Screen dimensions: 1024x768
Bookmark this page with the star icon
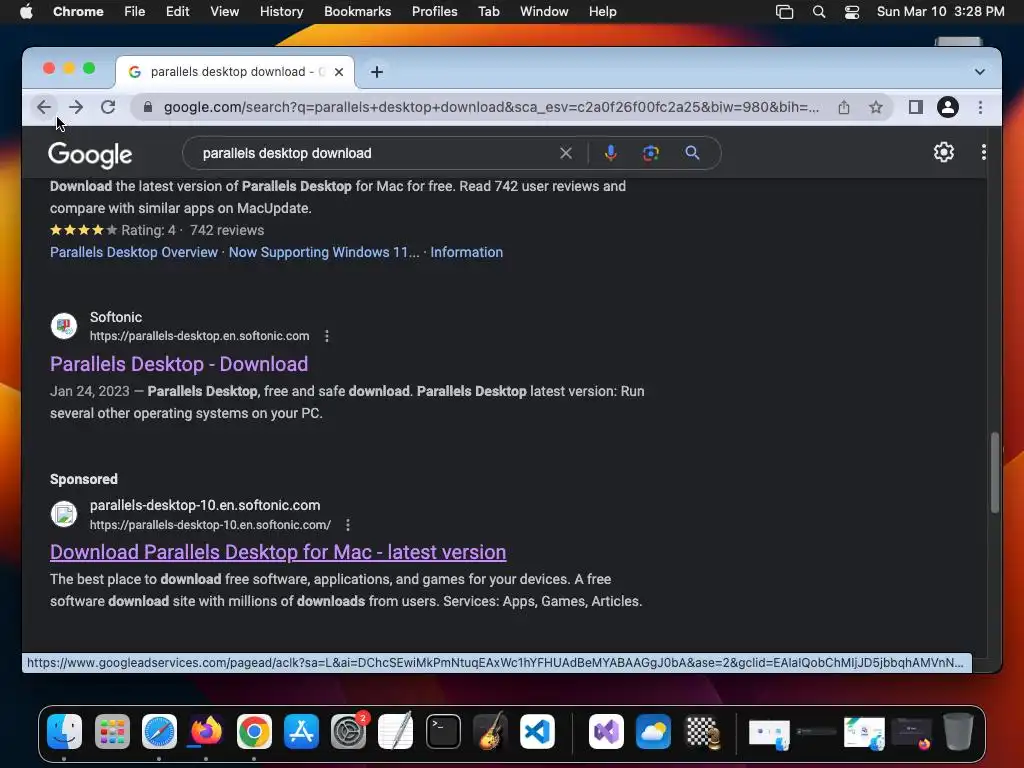click(x=876, y=107)
